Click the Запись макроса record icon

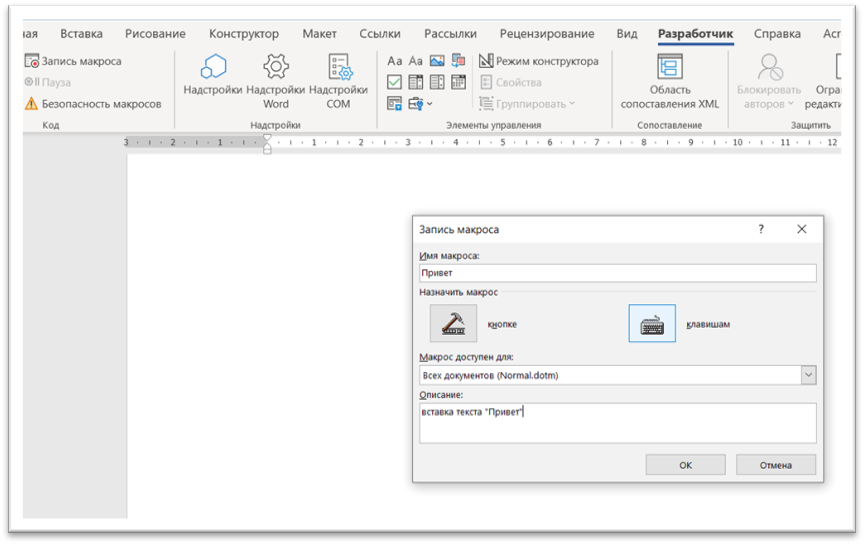[31, 61]
